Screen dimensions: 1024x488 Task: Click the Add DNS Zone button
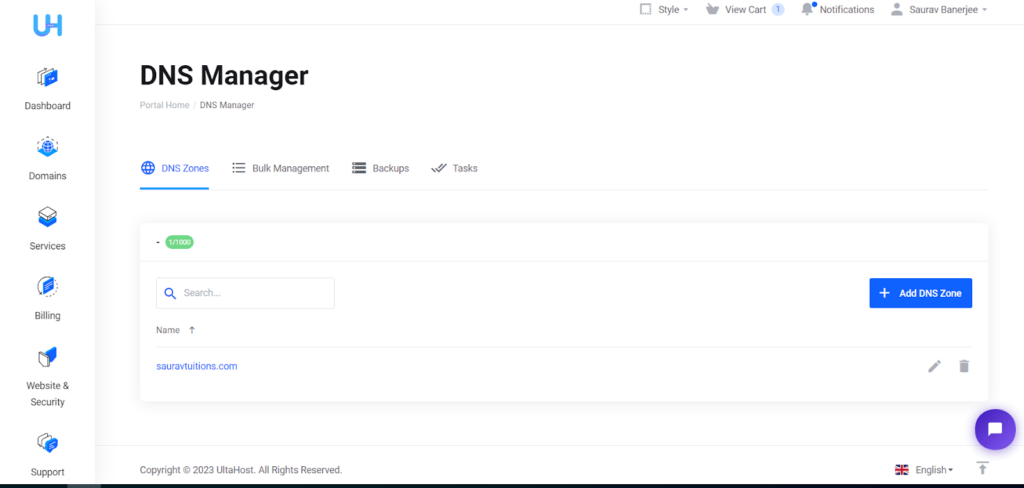[920, 293]
